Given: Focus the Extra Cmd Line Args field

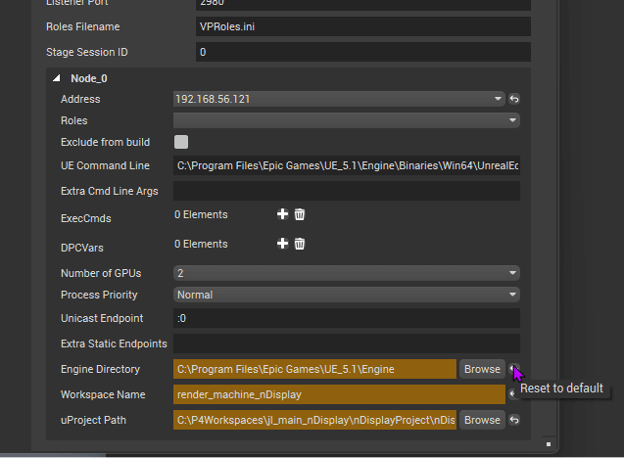Looking at the screenshot, I should 345,190.
